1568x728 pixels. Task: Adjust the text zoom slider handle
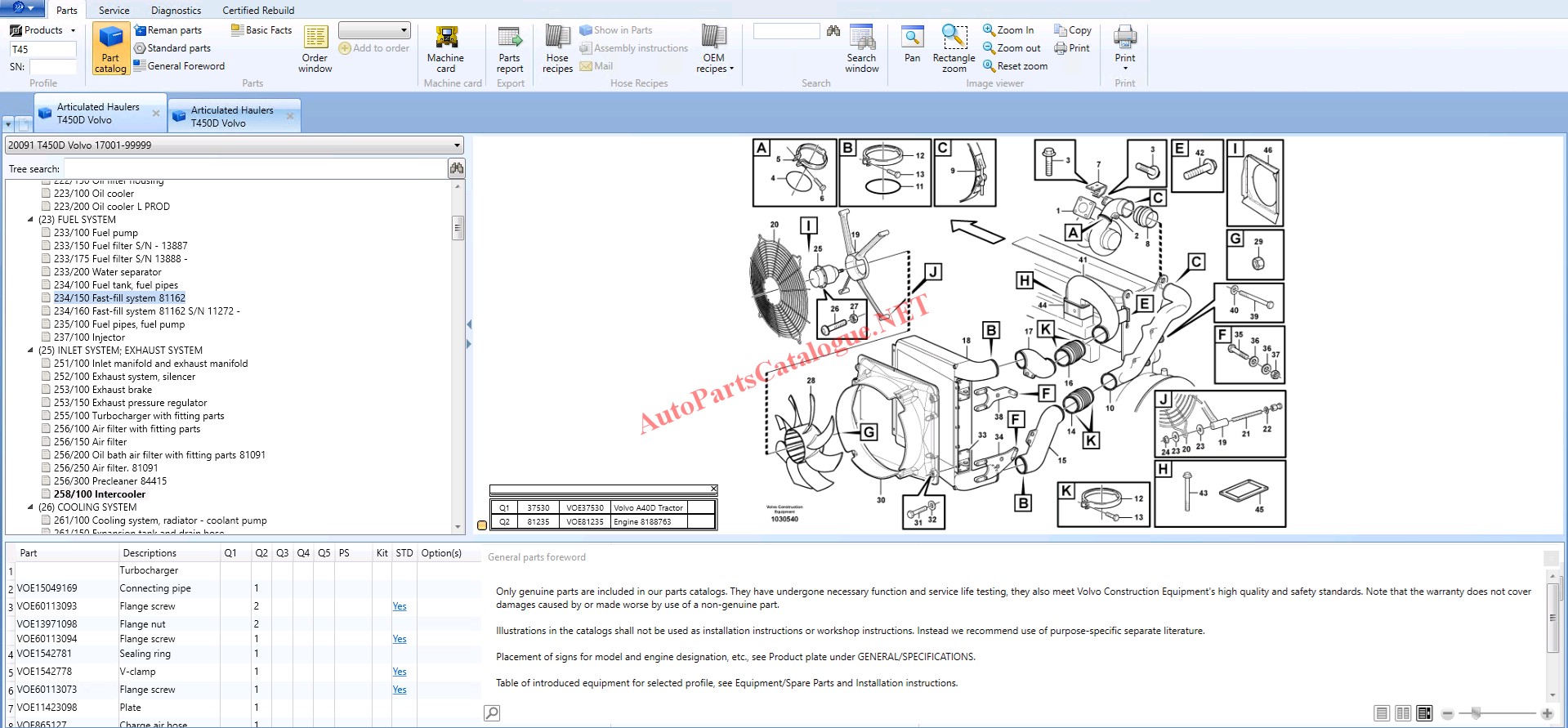[x=1476, y=713]
